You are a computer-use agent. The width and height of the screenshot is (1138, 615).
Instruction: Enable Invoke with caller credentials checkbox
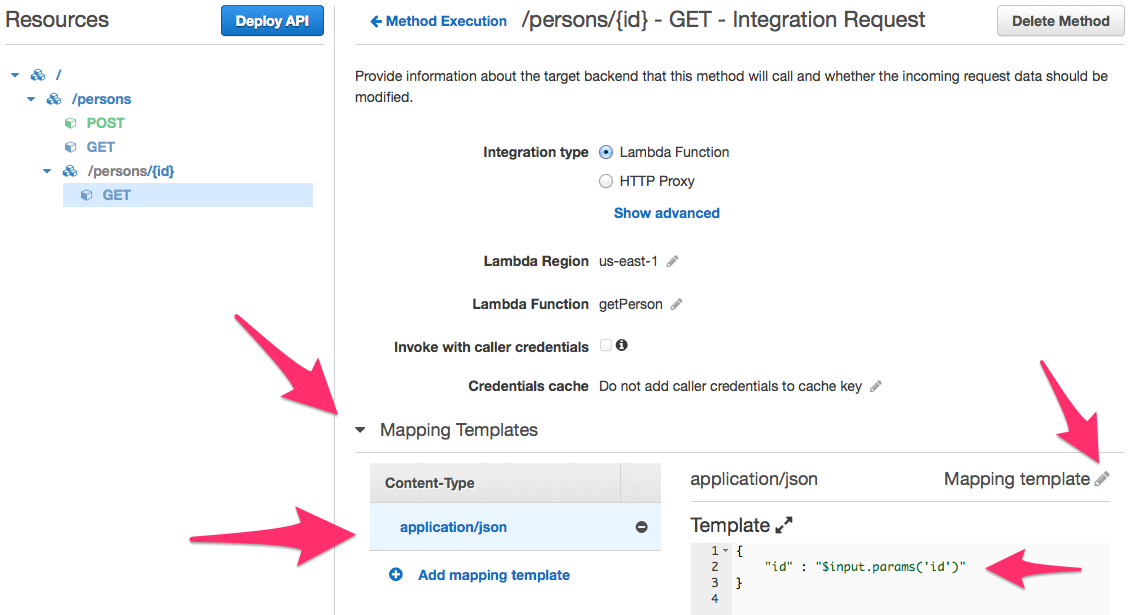click(605, 345)
